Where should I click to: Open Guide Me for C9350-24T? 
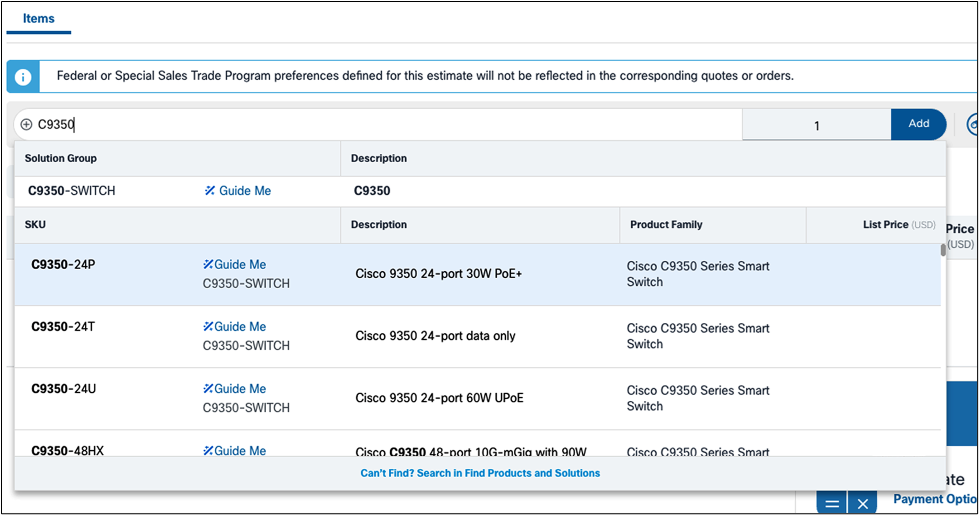(x=235, y=326)
